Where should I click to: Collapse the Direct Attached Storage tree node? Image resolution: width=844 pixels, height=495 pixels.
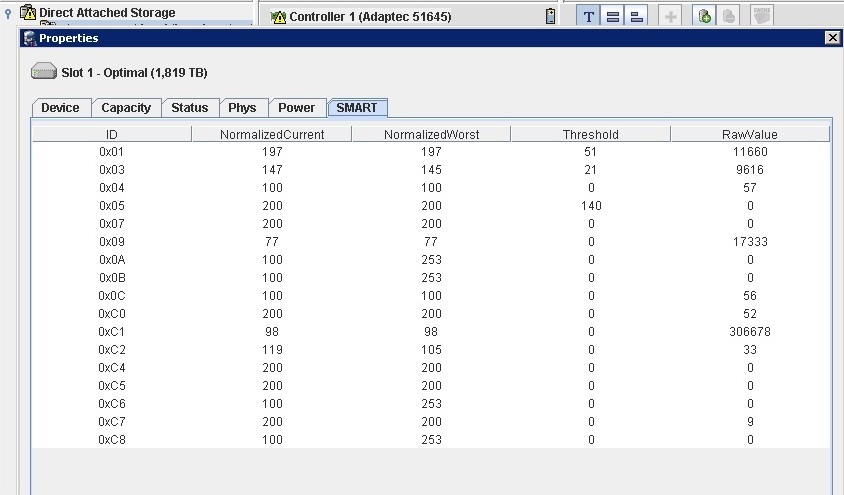pyautogui.click(x=9, y=13)
